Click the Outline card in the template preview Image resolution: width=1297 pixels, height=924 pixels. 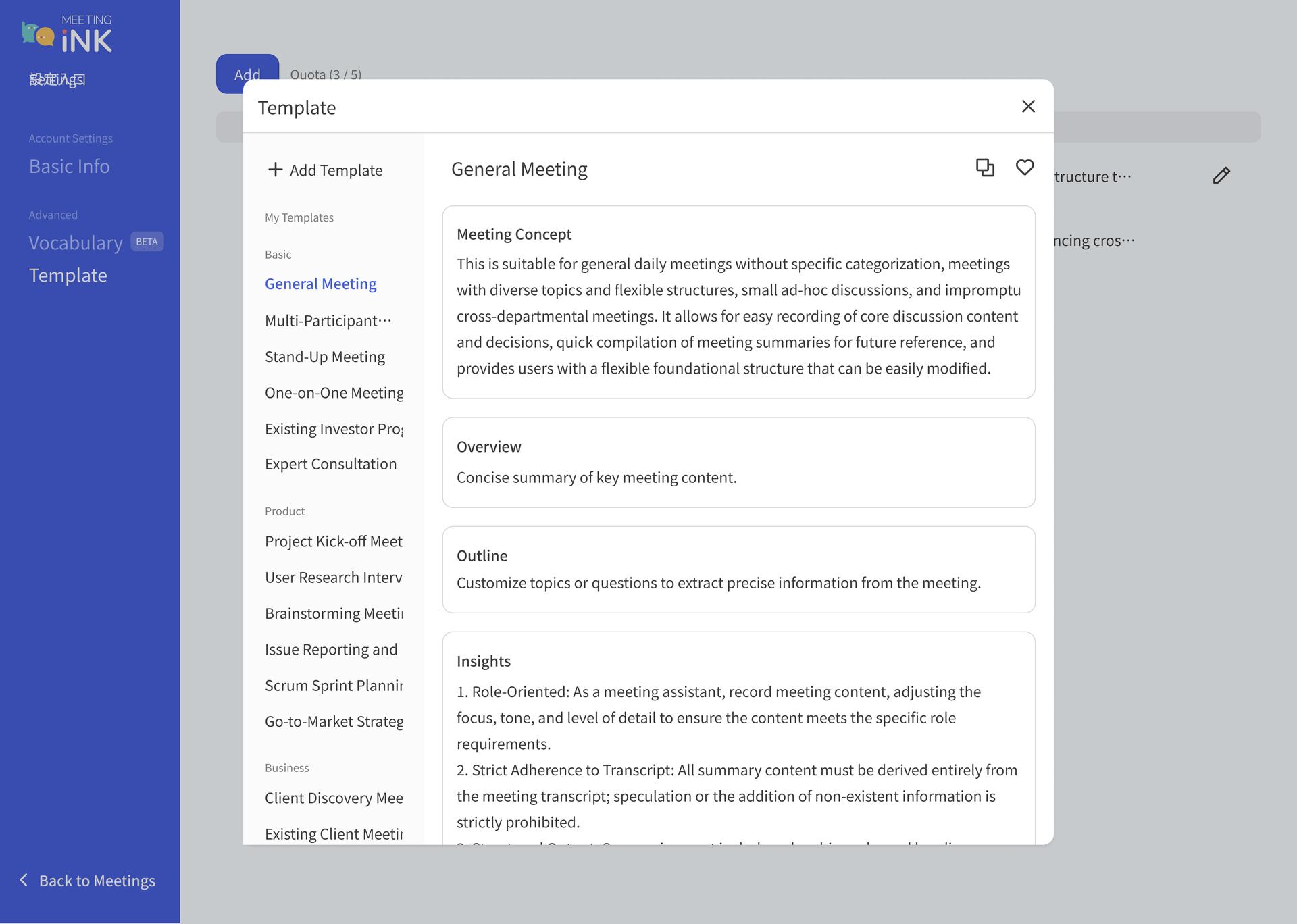(x=738, y=569)
